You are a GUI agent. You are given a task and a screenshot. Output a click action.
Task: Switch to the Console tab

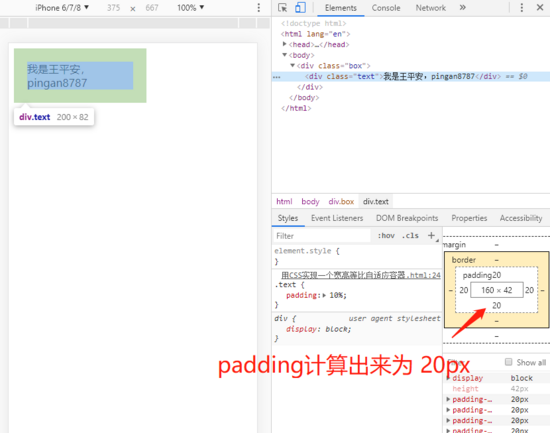click(386, 8)
